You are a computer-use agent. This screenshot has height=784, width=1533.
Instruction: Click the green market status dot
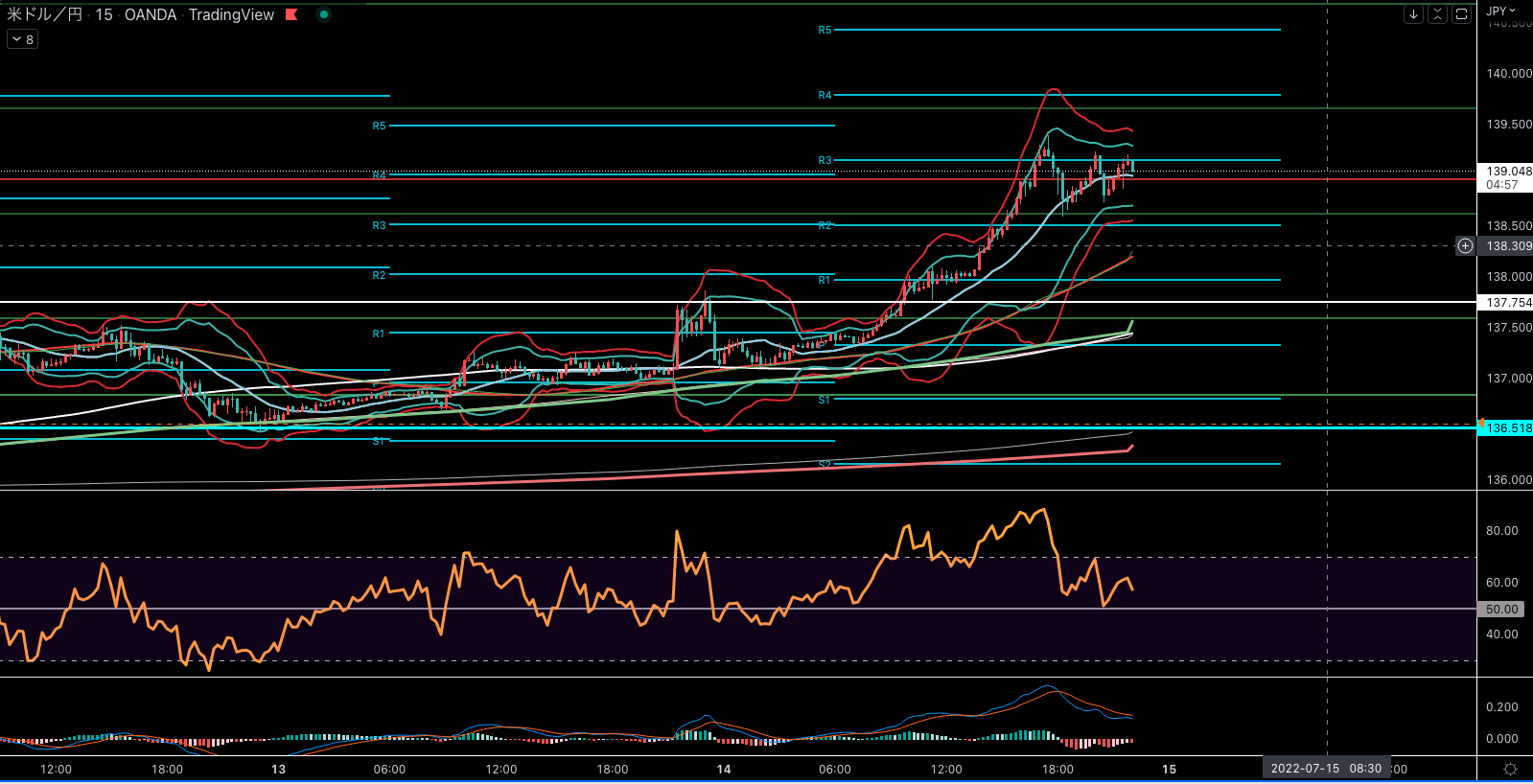[324, 14]
